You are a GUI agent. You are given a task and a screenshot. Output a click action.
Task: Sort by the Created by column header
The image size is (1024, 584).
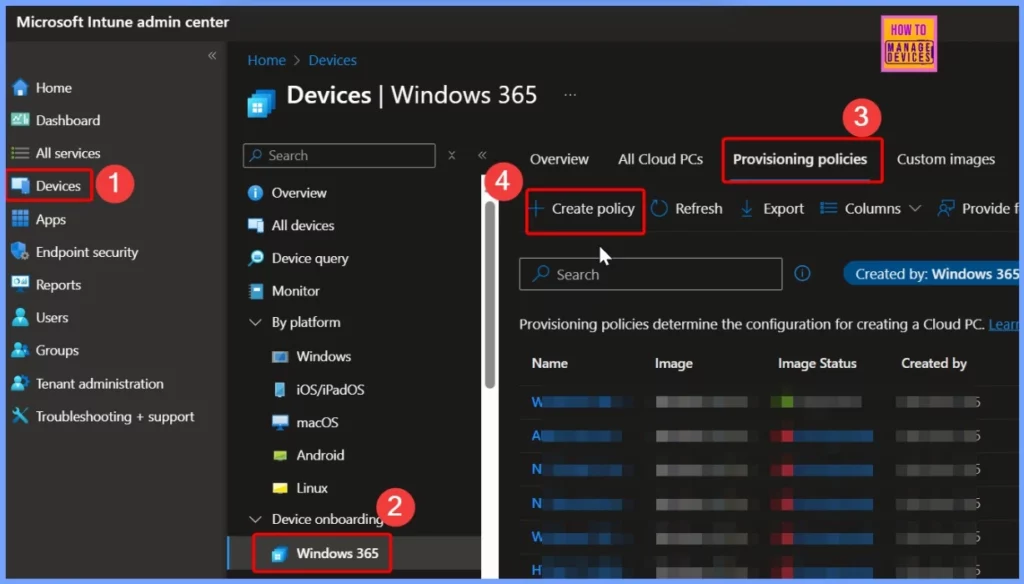(933, 364)
